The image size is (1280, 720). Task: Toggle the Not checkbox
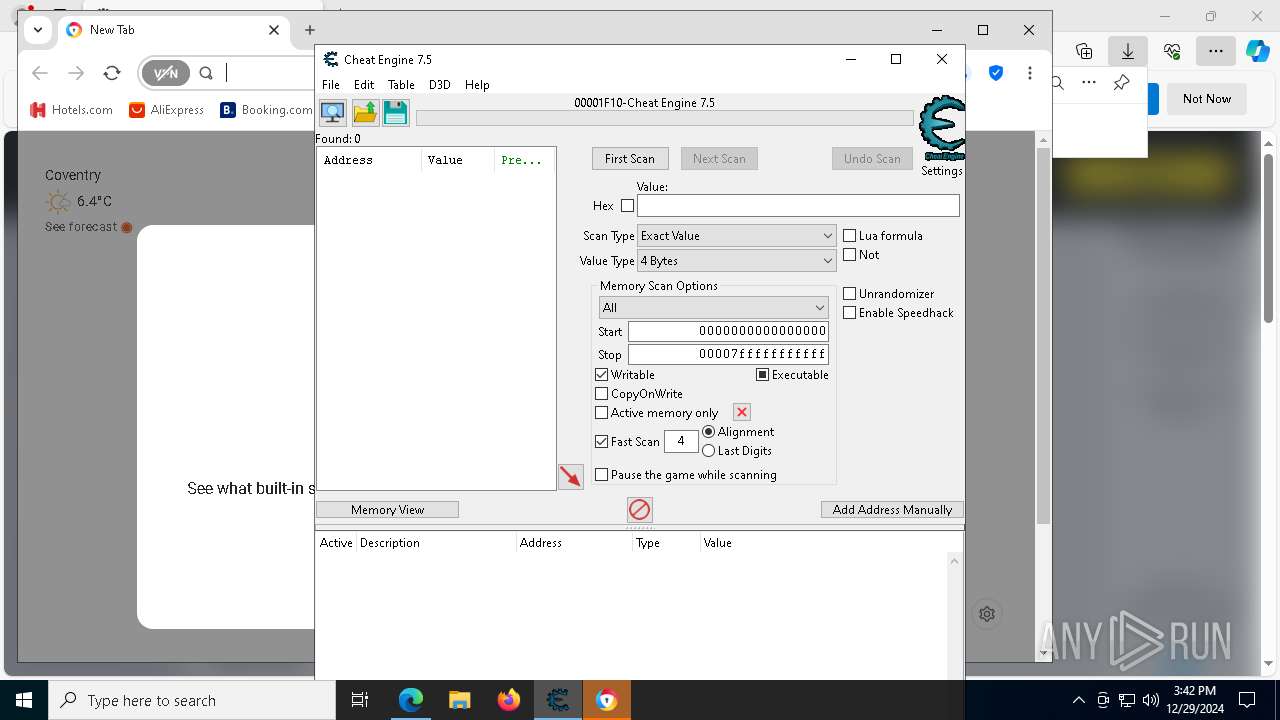[850, 255]
